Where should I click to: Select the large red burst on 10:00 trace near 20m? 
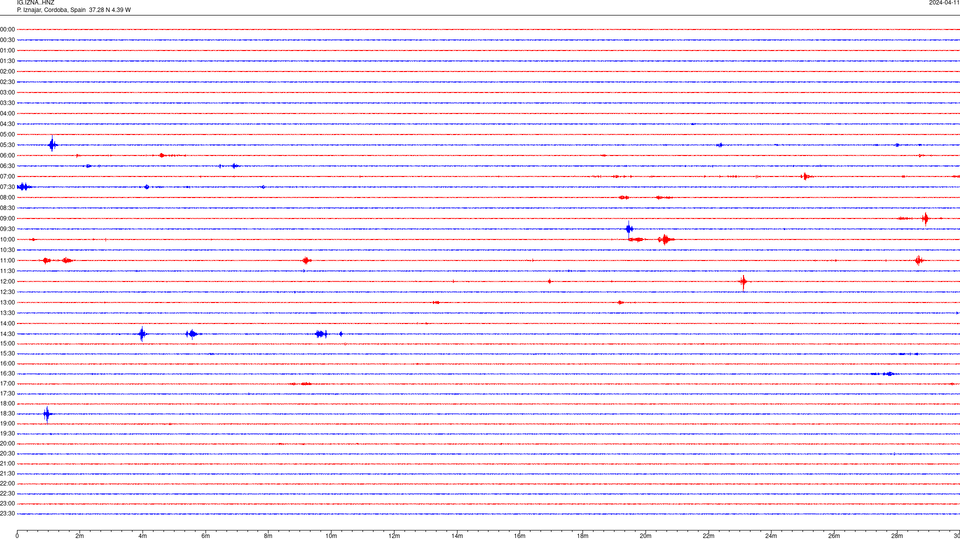click(666, 239)
